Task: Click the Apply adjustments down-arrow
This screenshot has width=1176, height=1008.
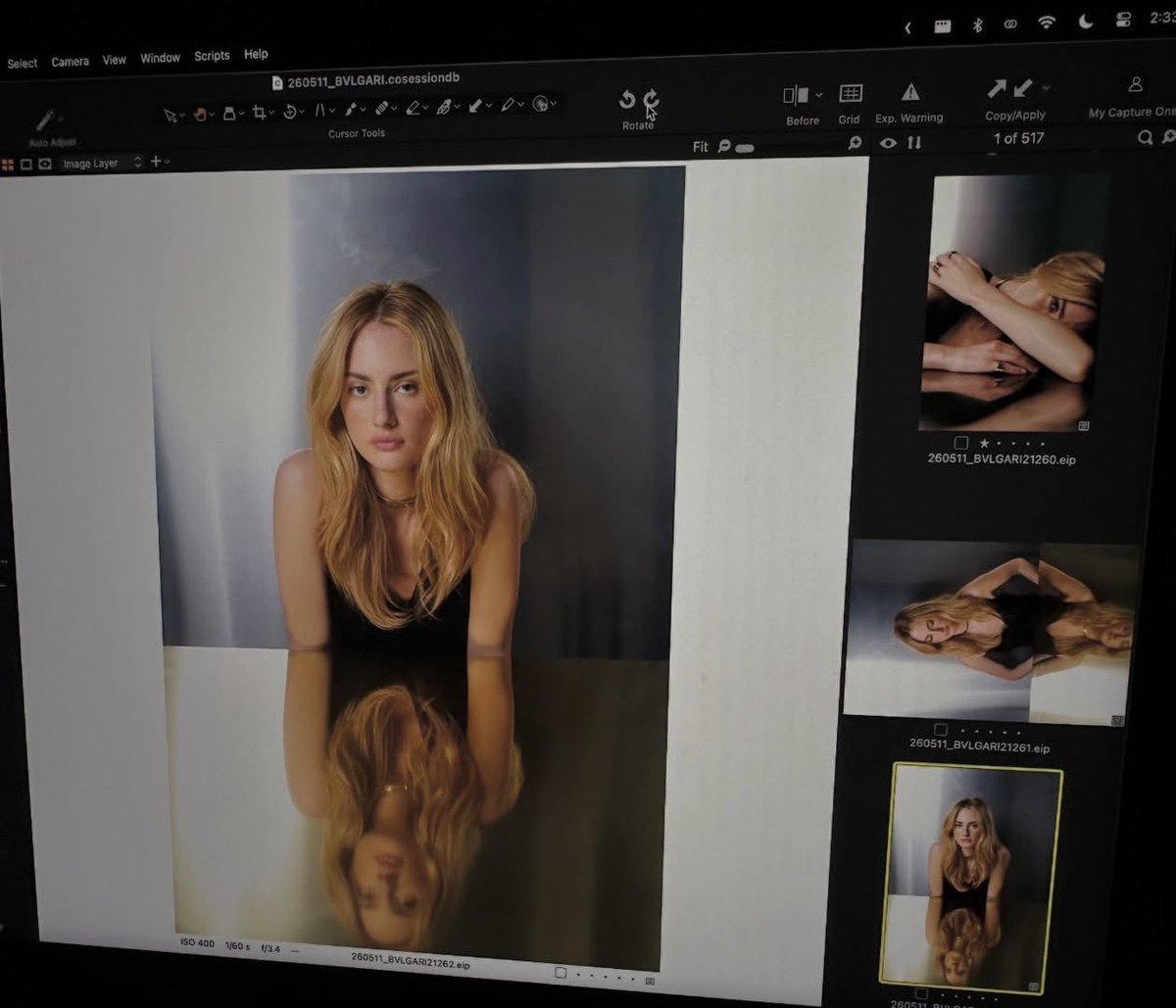Action: point(1022,88)
